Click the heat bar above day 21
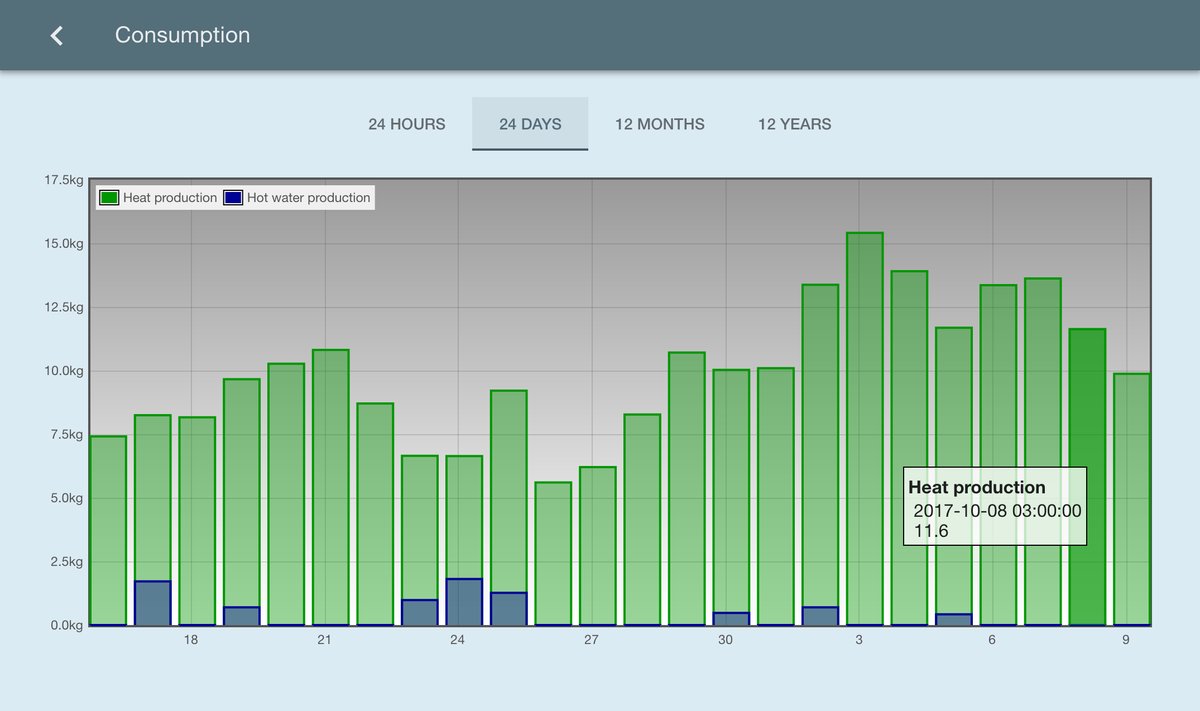This screenshot has height=711, width=1200. pos(330,480)
